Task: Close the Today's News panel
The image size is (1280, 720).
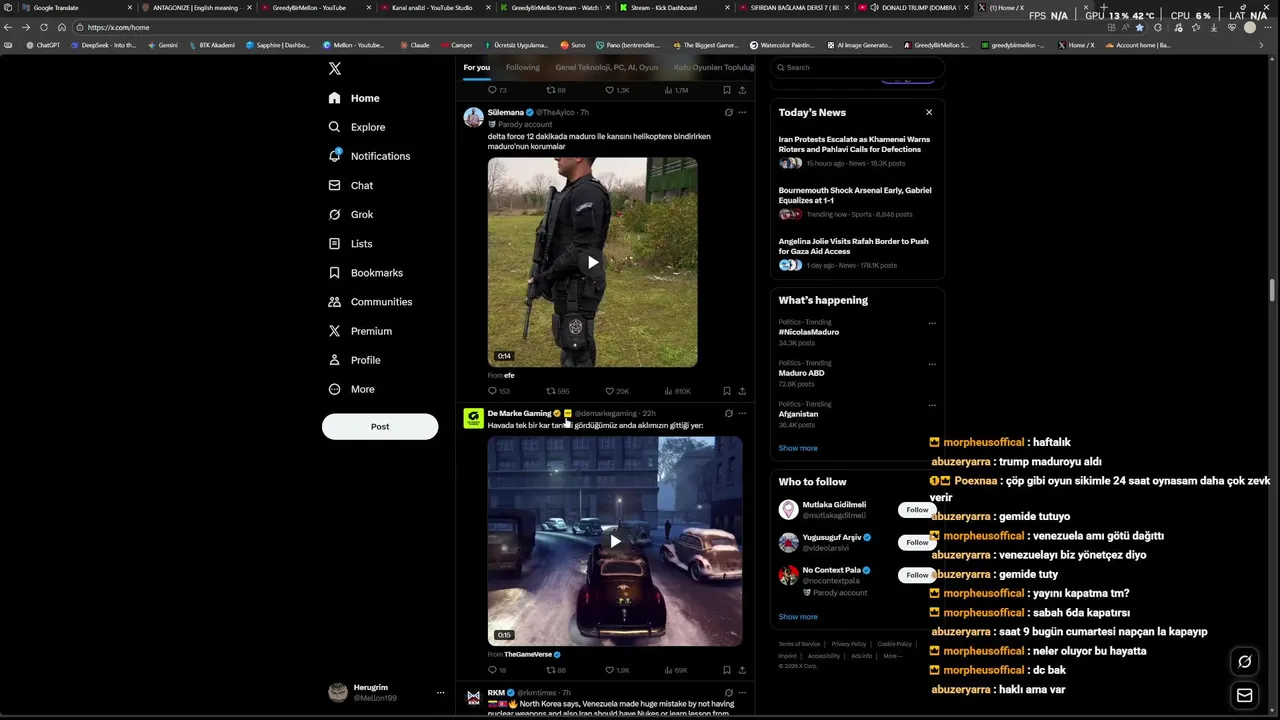Action: pos(929,112)
